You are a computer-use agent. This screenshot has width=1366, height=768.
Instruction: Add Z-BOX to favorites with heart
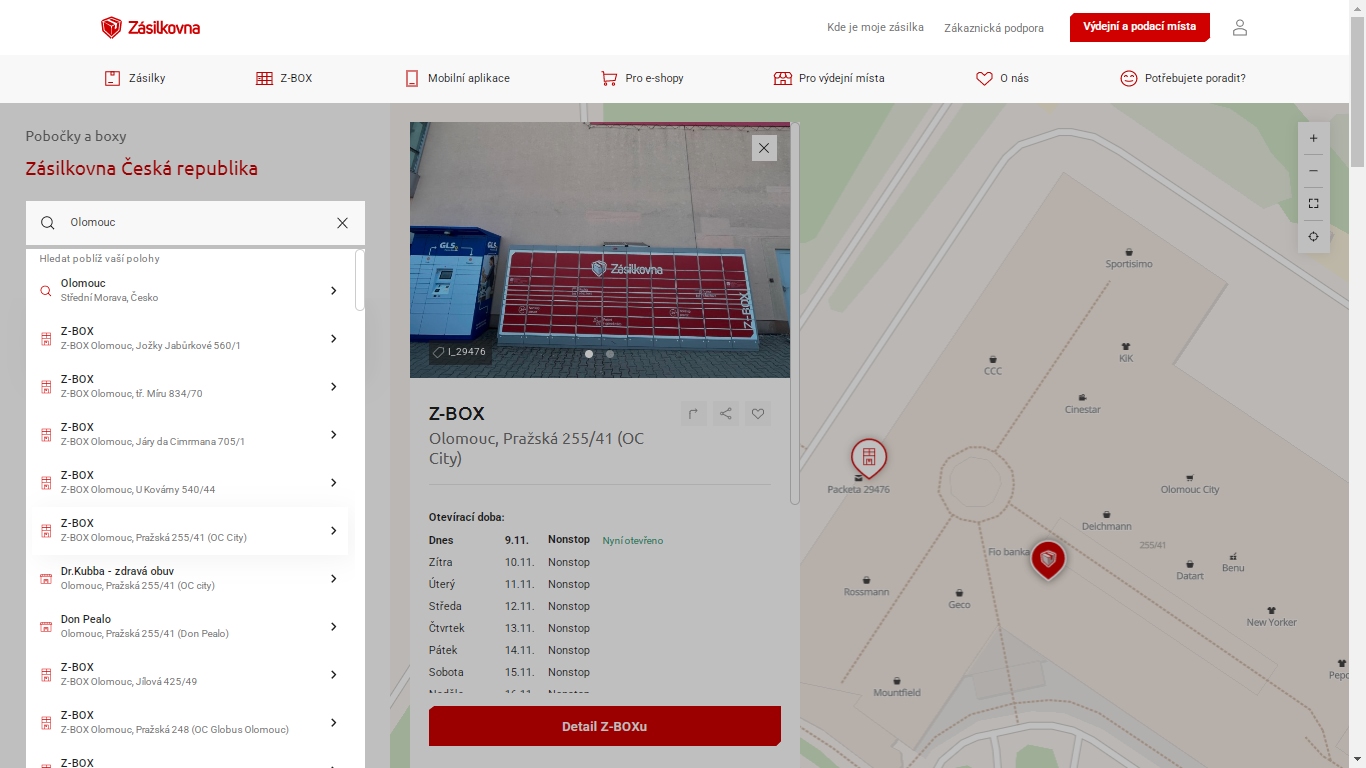click(x=758, y=414)
